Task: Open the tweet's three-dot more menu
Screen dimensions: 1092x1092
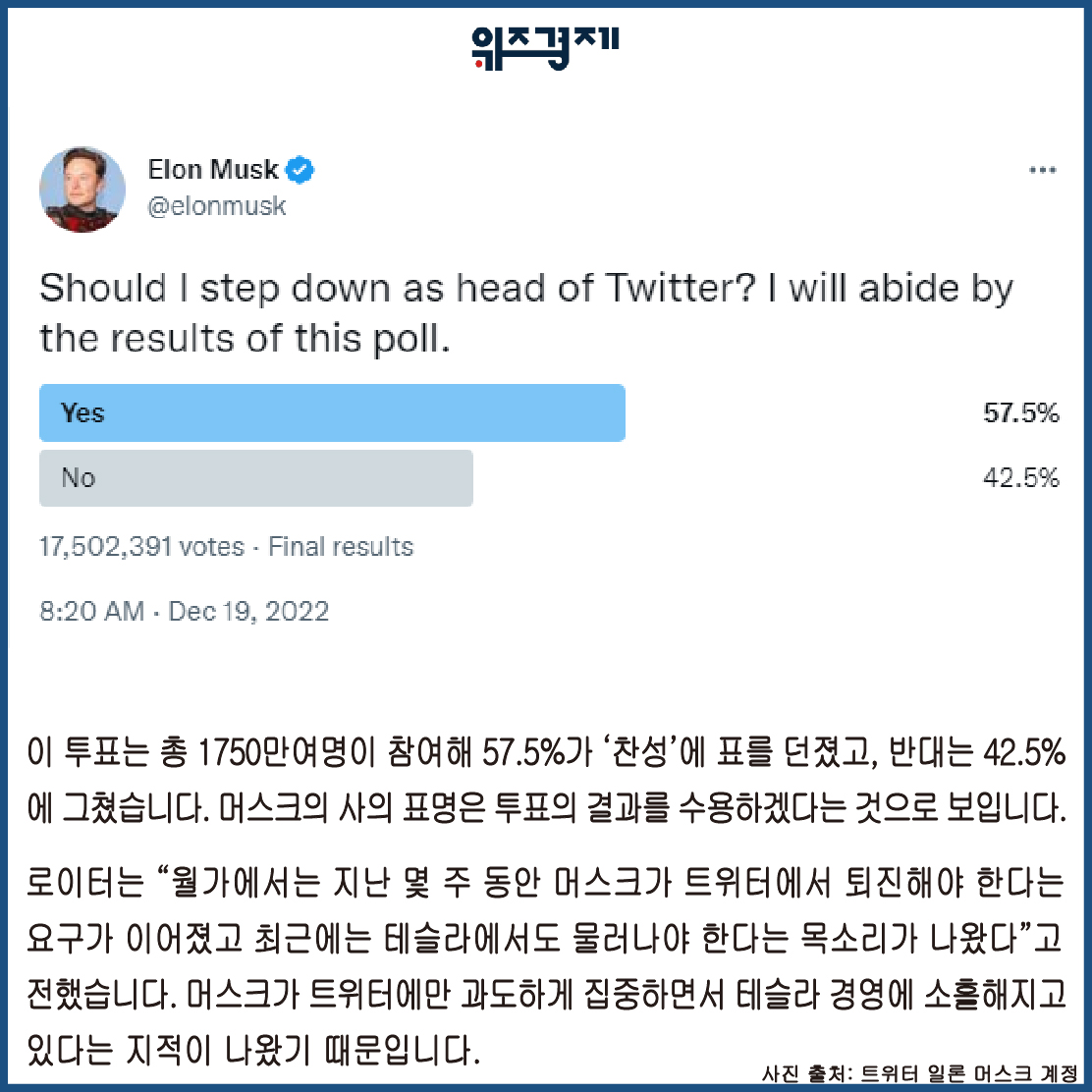Action: (1042, 171)
